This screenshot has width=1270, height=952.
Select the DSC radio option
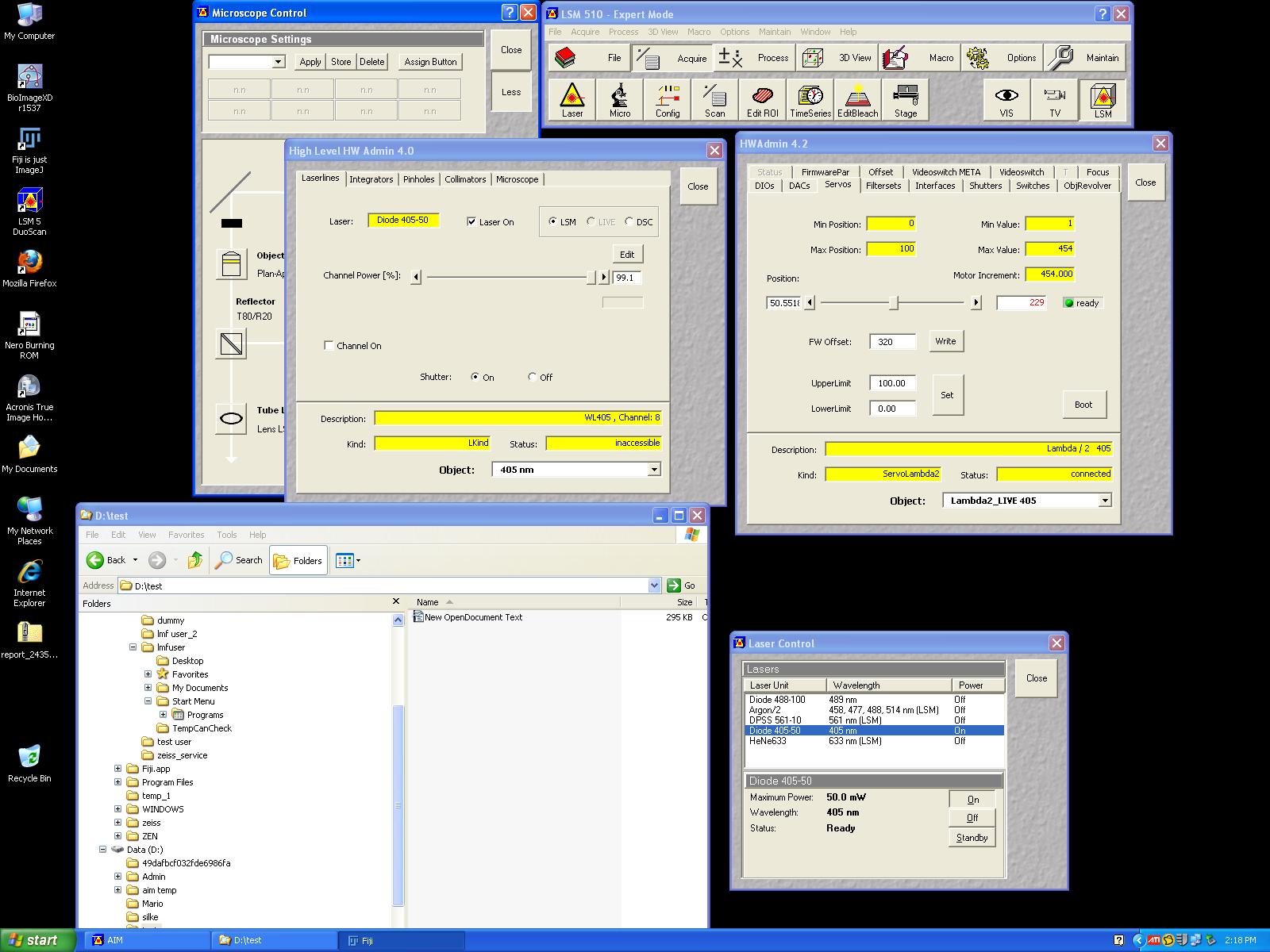coord(629,222)
